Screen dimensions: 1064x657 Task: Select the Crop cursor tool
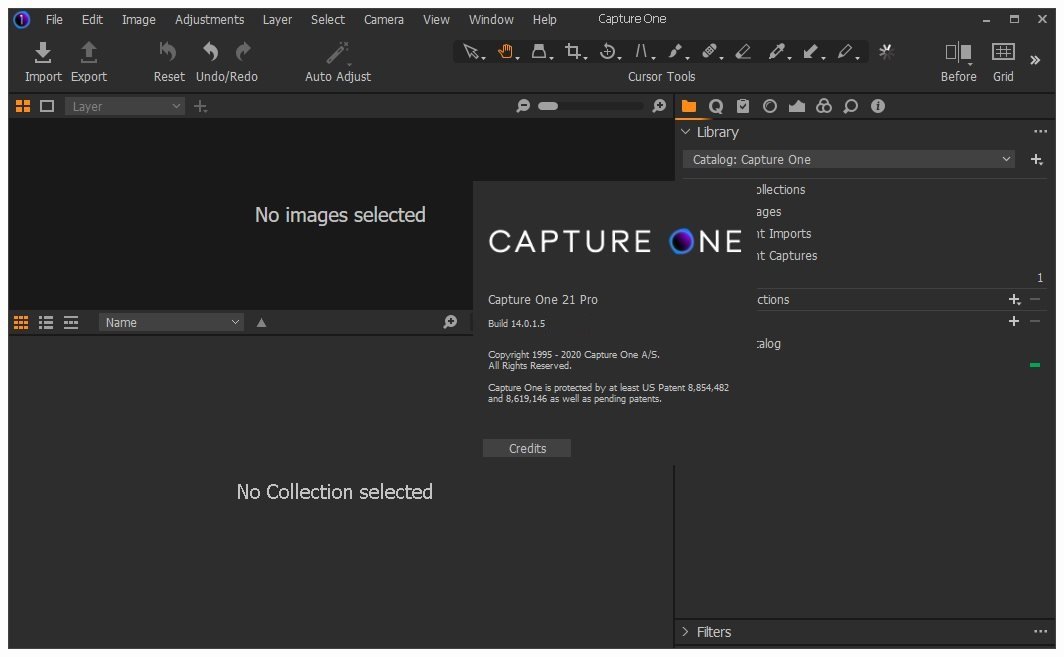coord(573,52)
